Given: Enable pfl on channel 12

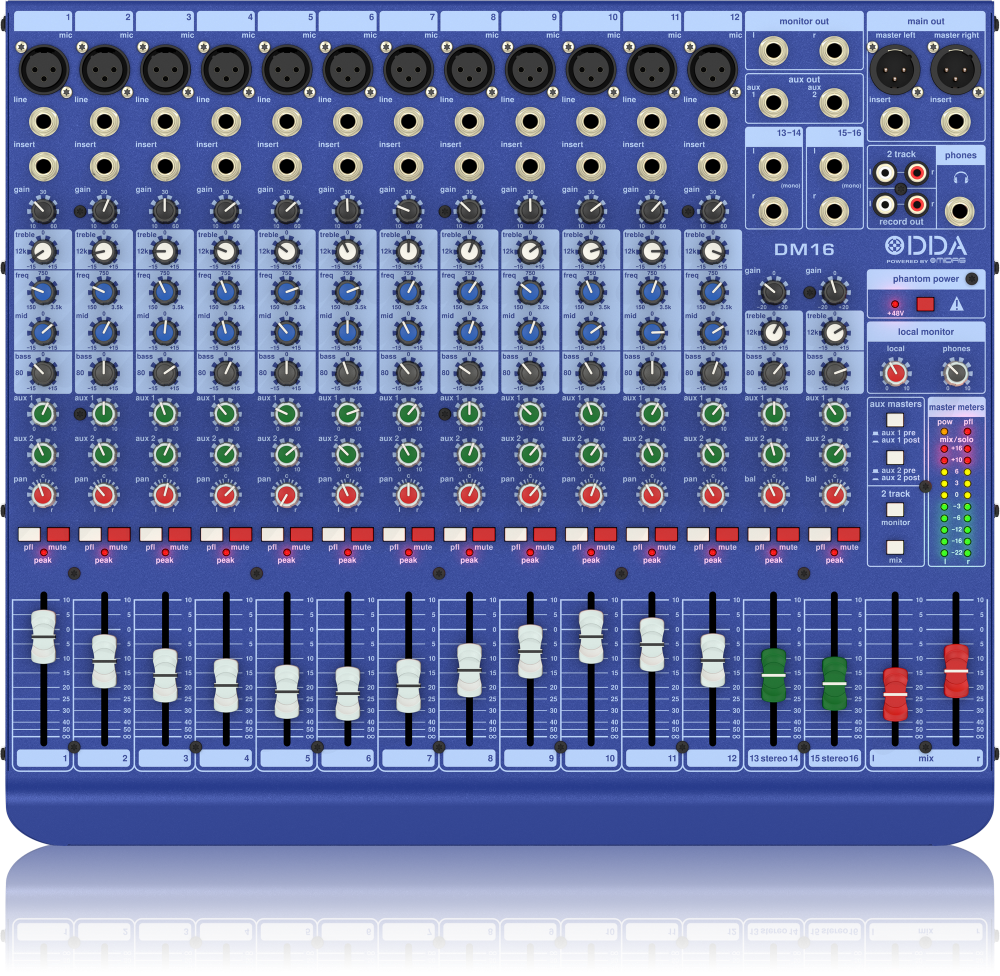Looking at the screenshot, I should 698,534.
